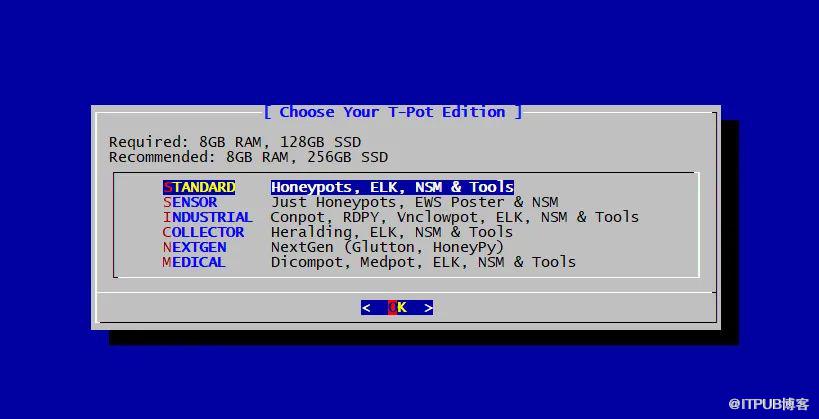Viewport: 819px width, 419px height.
Task: Select the STANDARD edition entry
Action: [x=199, y=187]
